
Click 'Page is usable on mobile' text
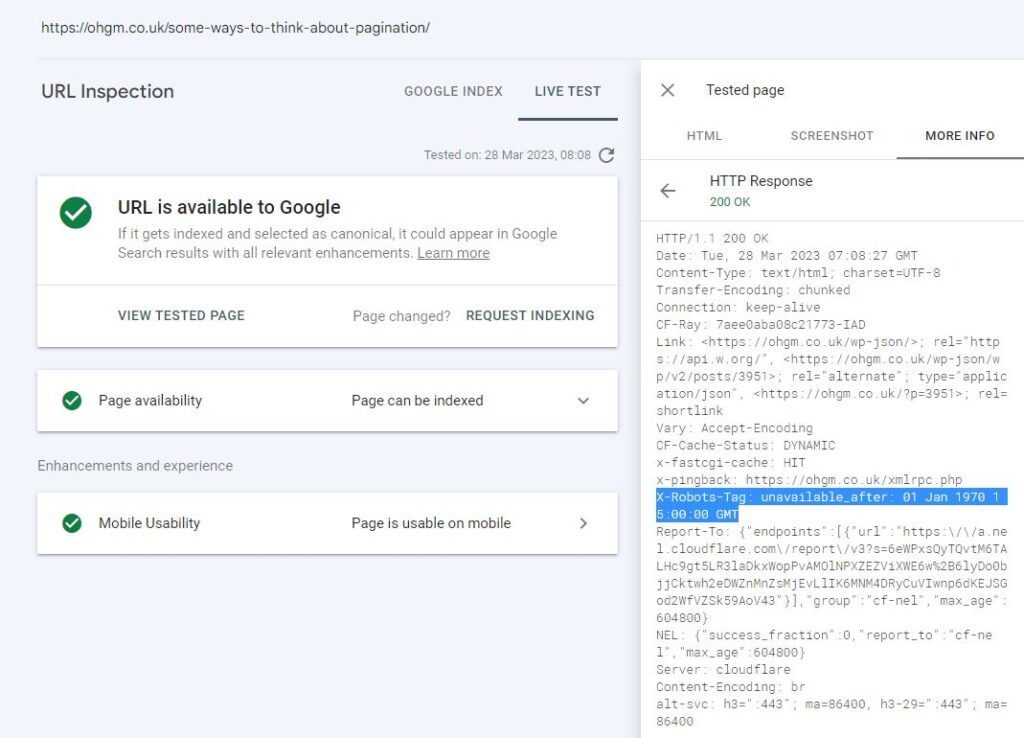click(431, 523)
